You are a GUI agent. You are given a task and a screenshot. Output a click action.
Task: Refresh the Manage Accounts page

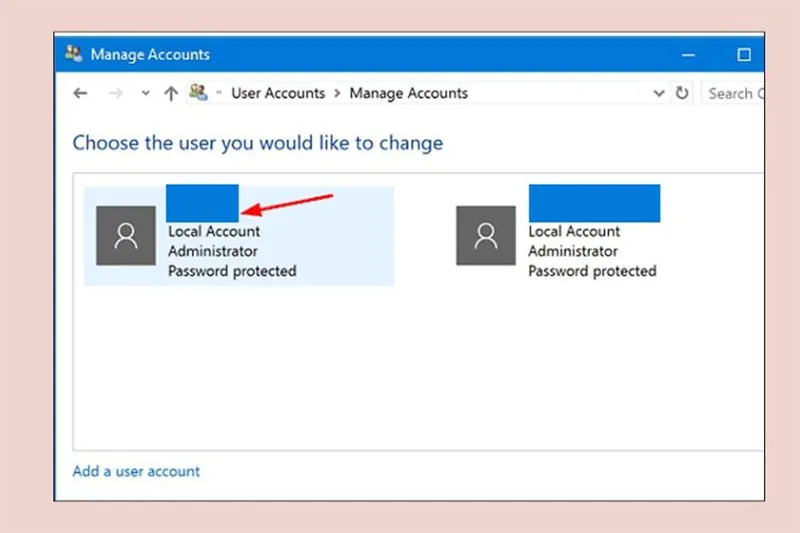point(682,93)
